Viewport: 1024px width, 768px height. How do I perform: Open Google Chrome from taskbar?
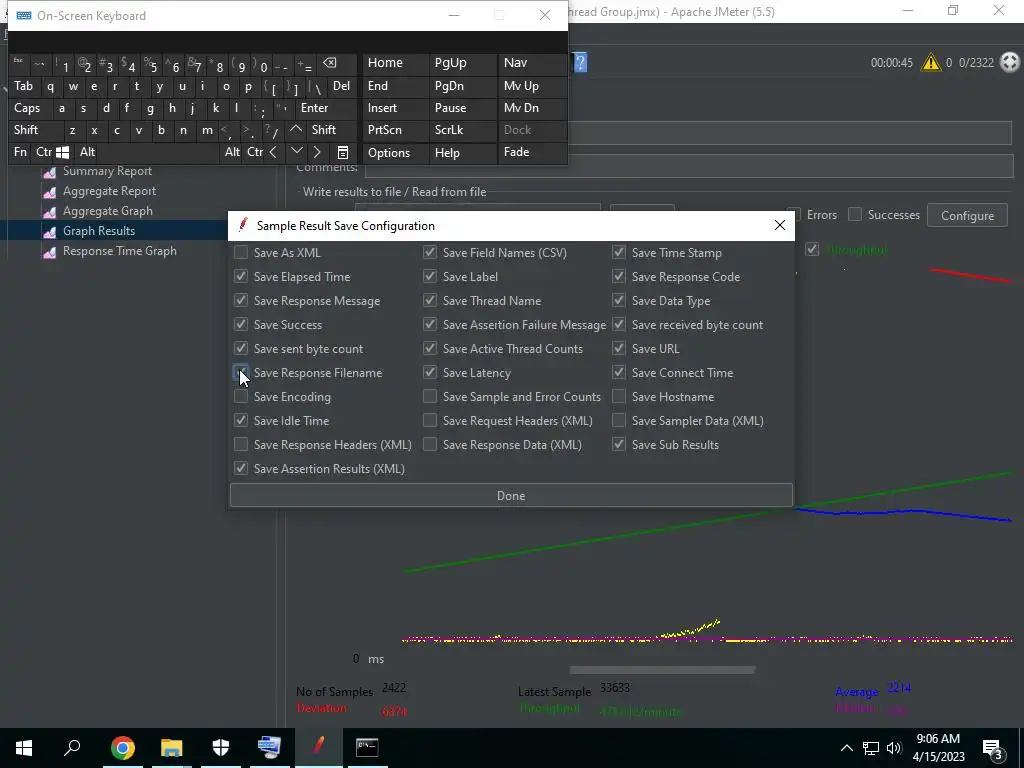coord(122,748)
